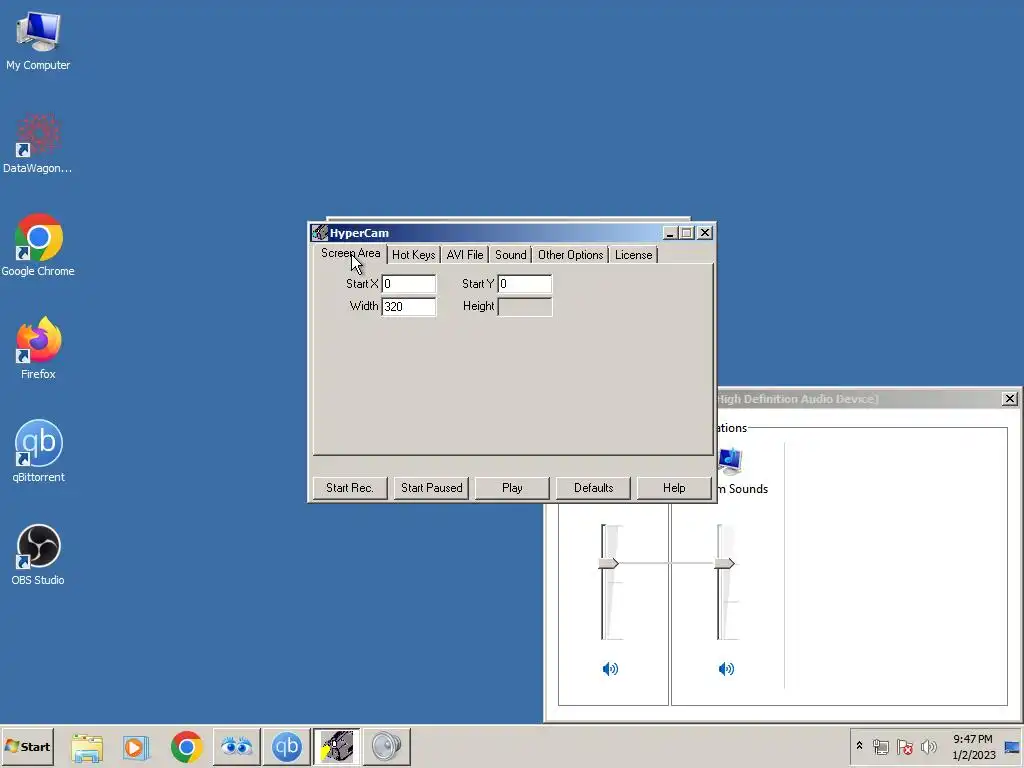Open the My Computer desktop icon
Image resolution: width=1024 pixels, height=768 pixels.
(x=38, y=40)
